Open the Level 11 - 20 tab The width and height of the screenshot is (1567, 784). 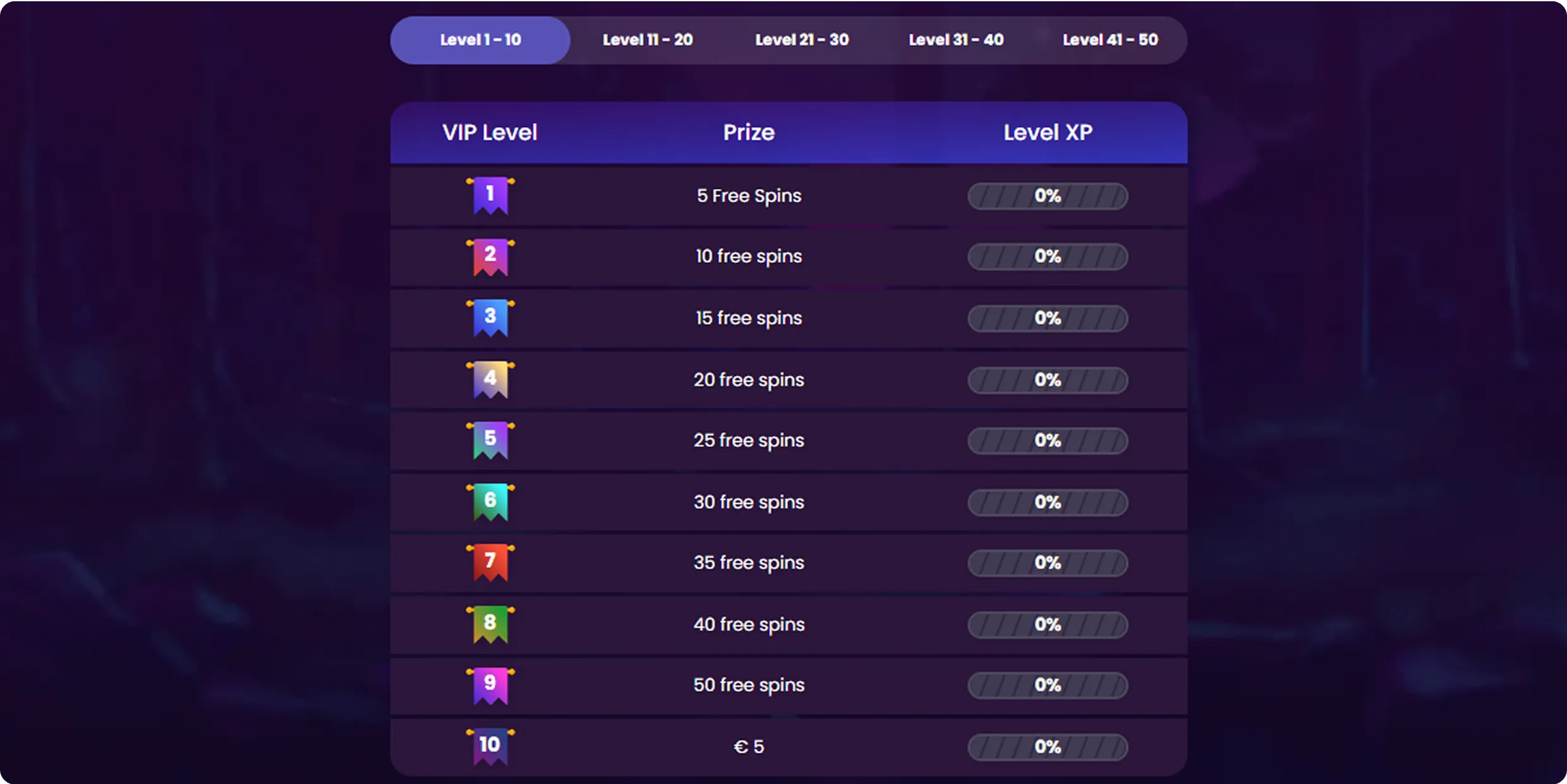pyautogui.click(x=648, y=40)
